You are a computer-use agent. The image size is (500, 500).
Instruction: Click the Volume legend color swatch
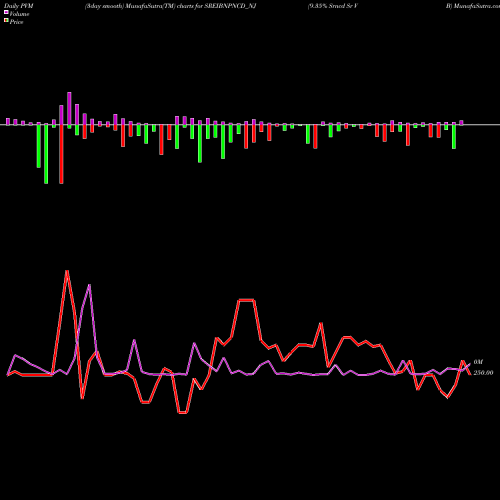(x=6, y=13)
